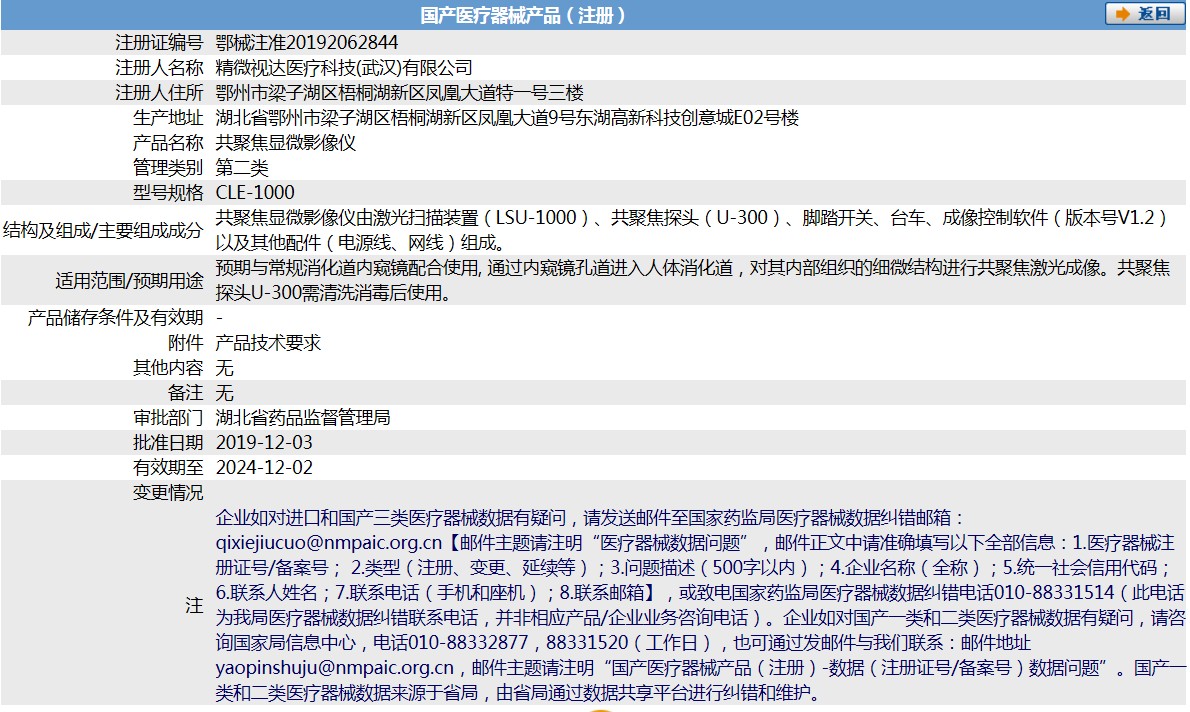Select approval department 湖北省药品监督管理局
1190x712 pixels.
click(x=303, y=417)
